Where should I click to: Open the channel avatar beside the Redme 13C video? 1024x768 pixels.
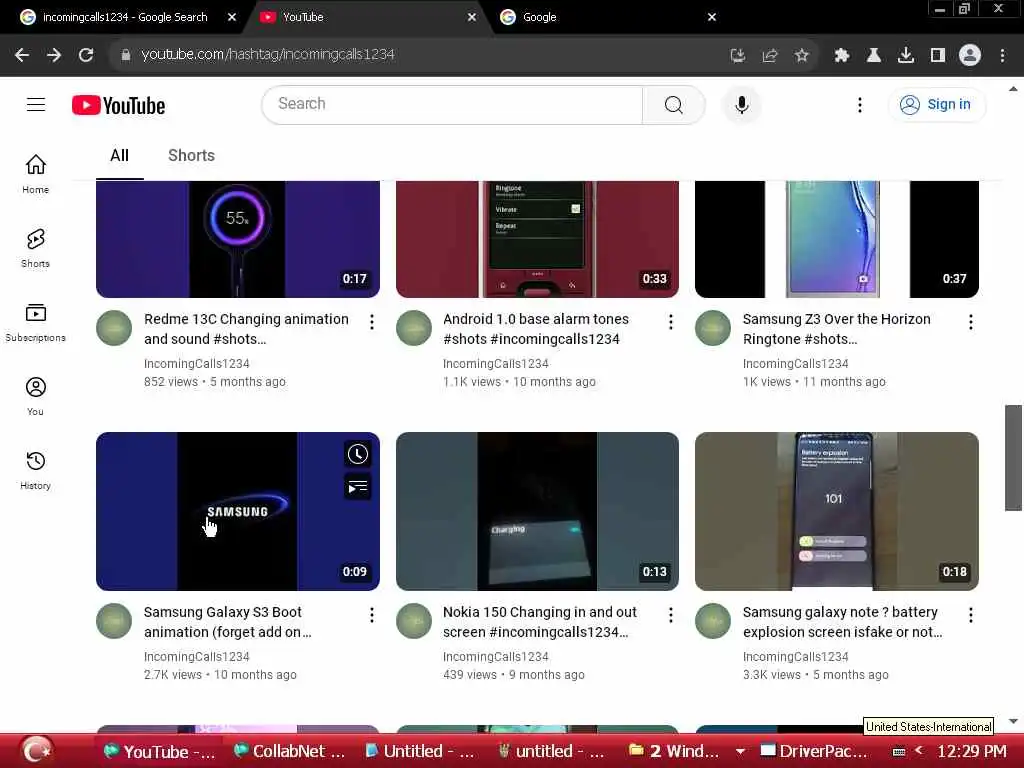point(114,328)
